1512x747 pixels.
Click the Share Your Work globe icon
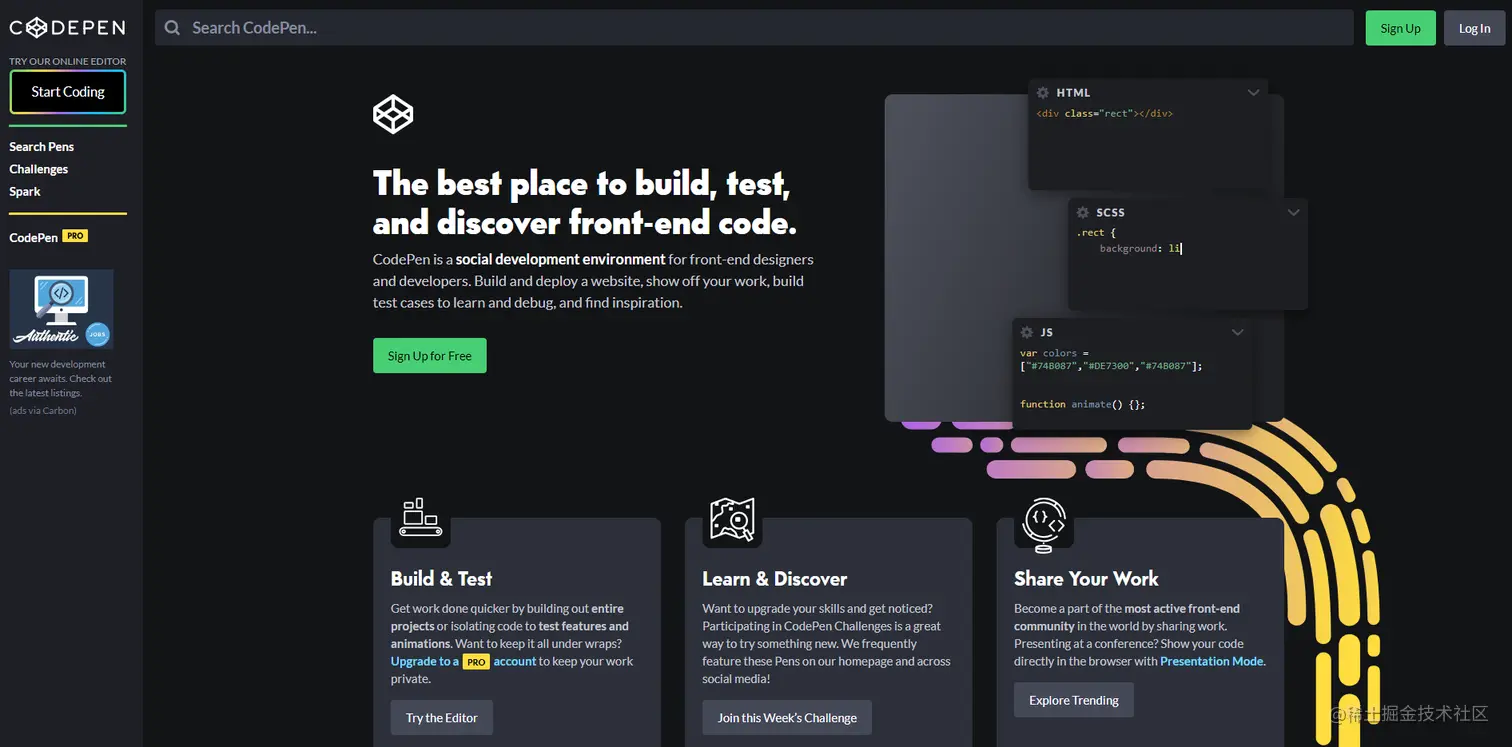coord(1044,522)
